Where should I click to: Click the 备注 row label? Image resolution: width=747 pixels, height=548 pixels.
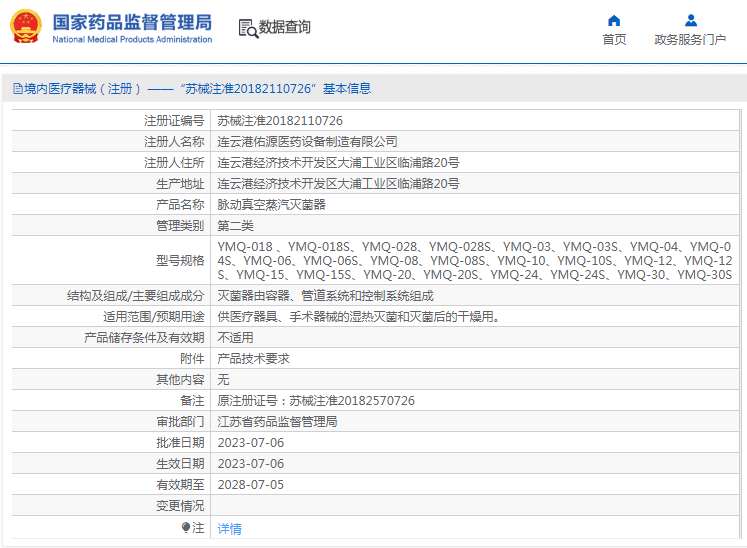coord(192,401)
